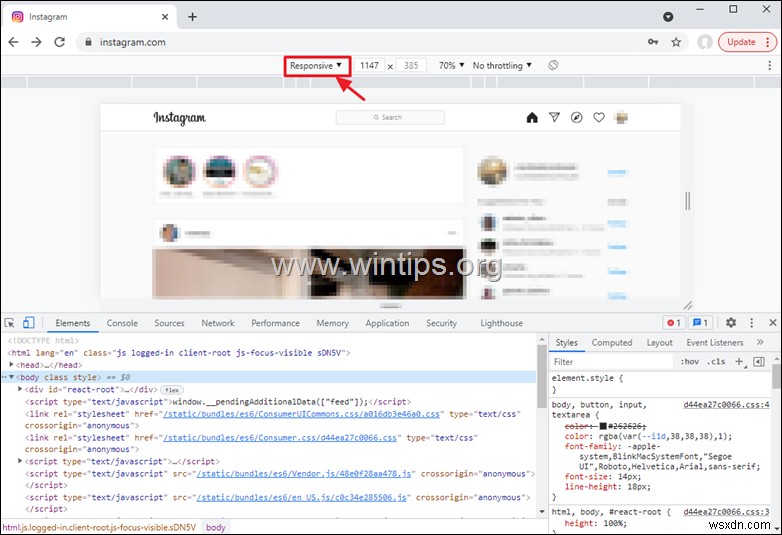Switch to the Application tab
The image size is (782, 535).
pyautogui.click(x=387, y=323)
